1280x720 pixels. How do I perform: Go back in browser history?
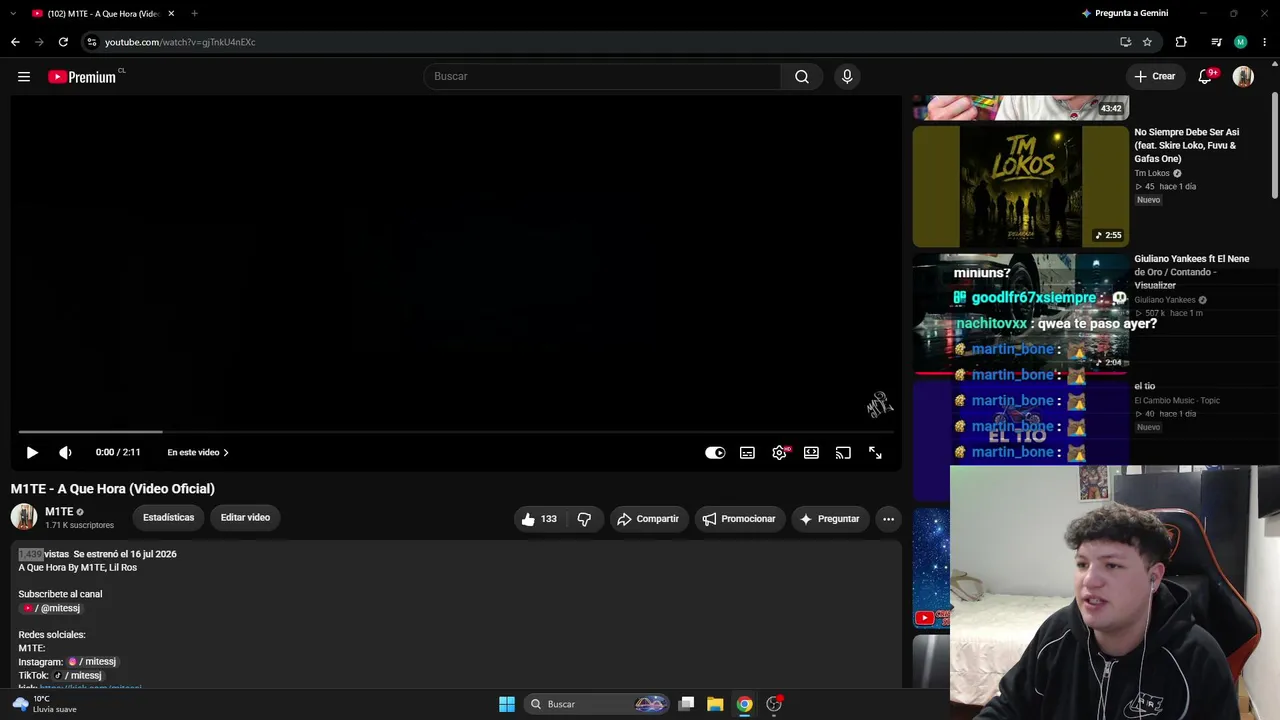click(x=15, y=42)
